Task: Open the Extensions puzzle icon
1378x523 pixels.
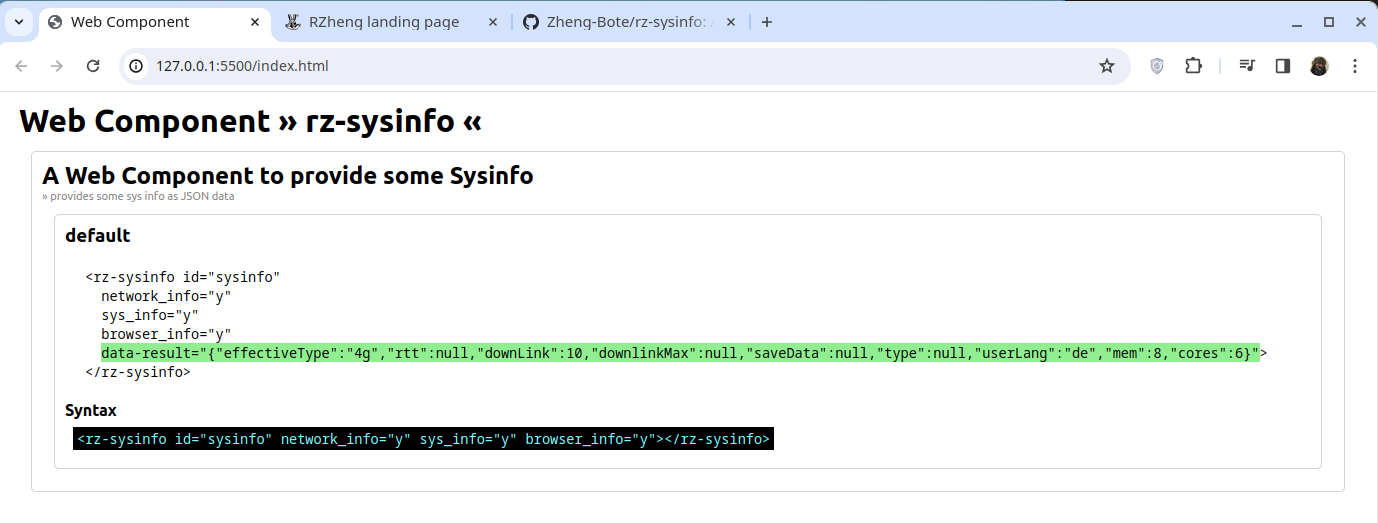Action: click(1193, 66)
